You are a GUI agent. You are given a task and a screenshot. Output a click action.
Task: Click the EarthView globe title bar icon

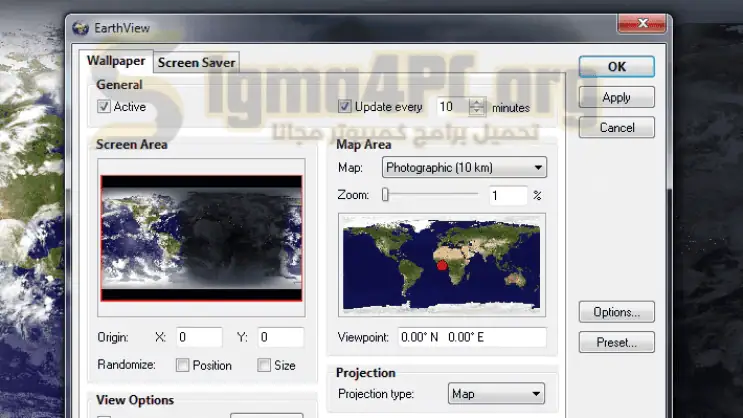[81, 28]
